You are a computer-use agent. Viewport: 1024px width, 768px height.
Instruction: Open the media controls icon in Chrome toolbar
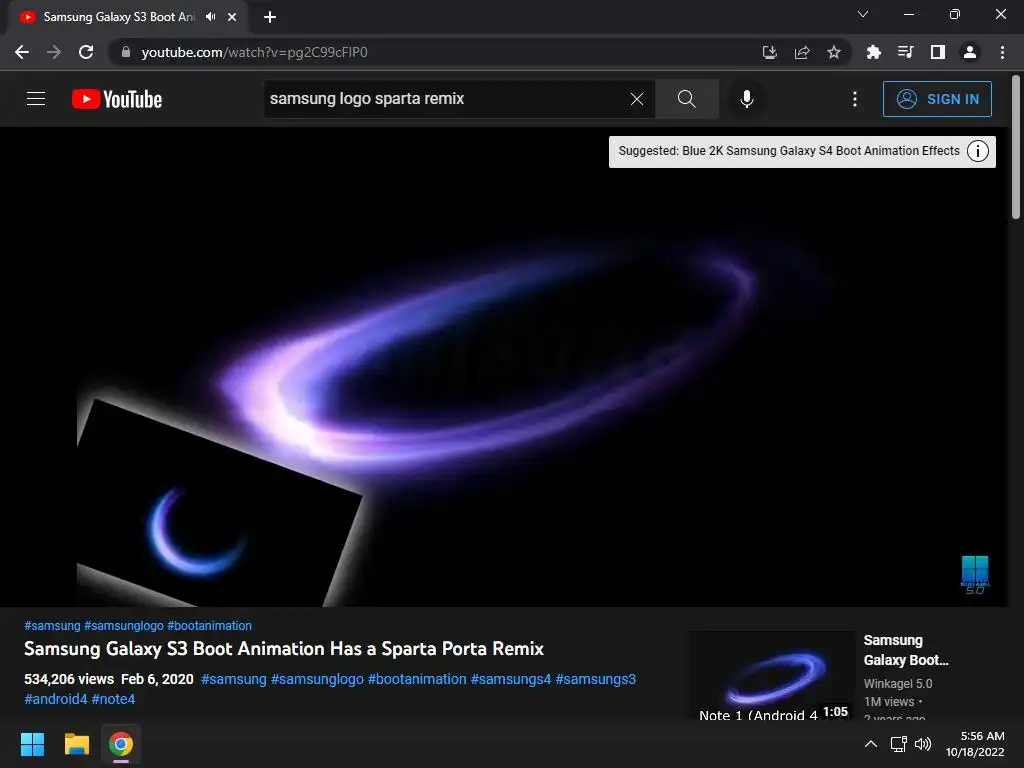905,52
